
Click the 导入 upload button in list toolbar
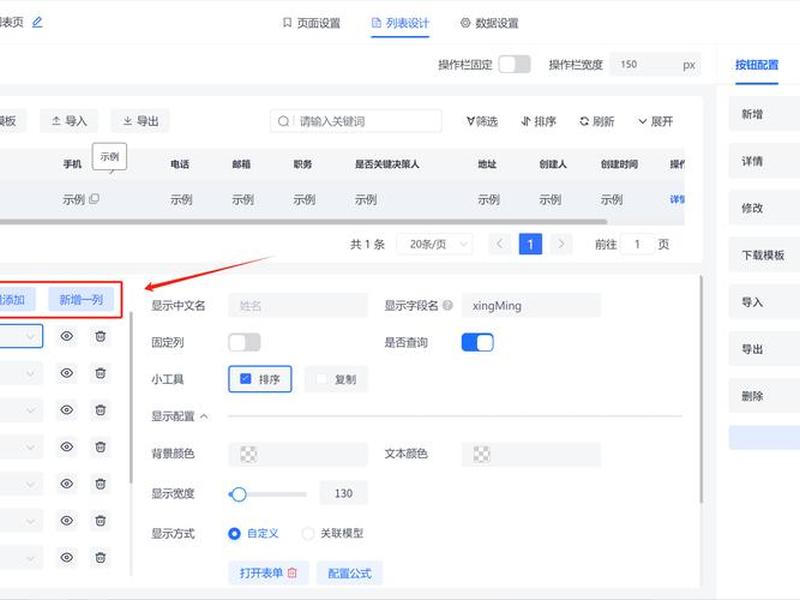[x=69, y=121]
